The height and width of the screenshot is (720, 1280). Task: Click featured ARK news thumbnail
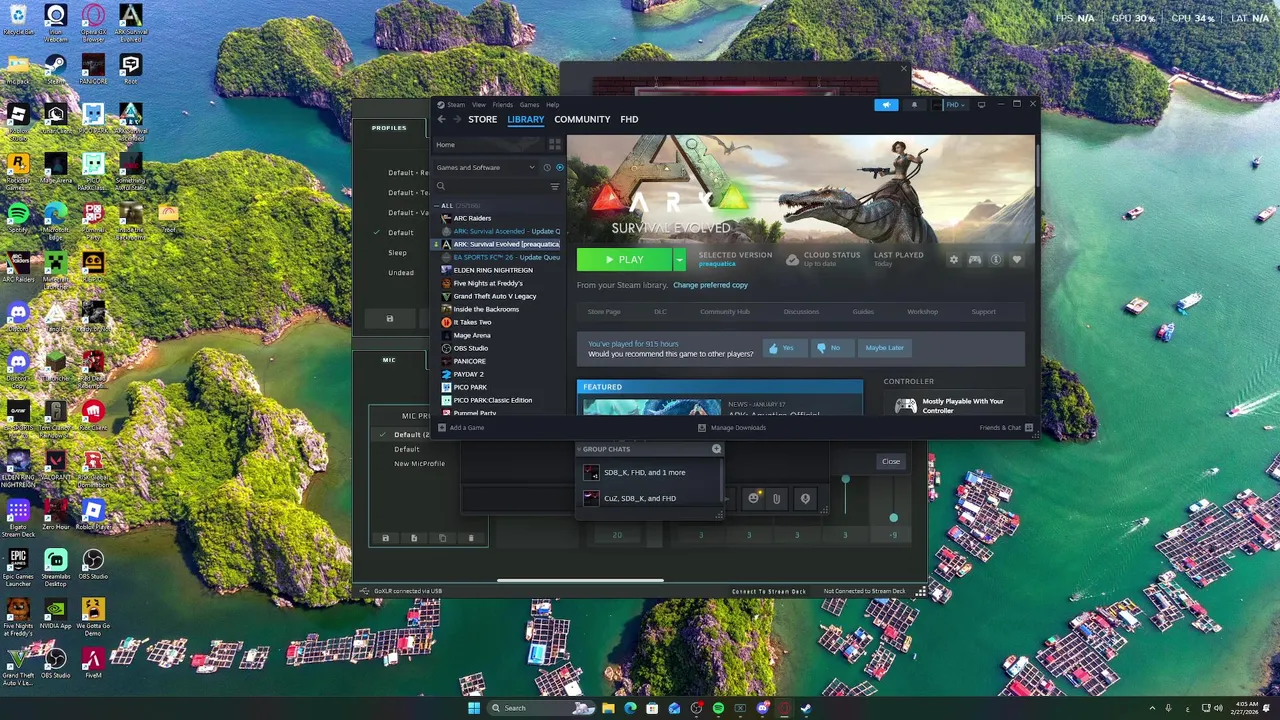point(651,407)
